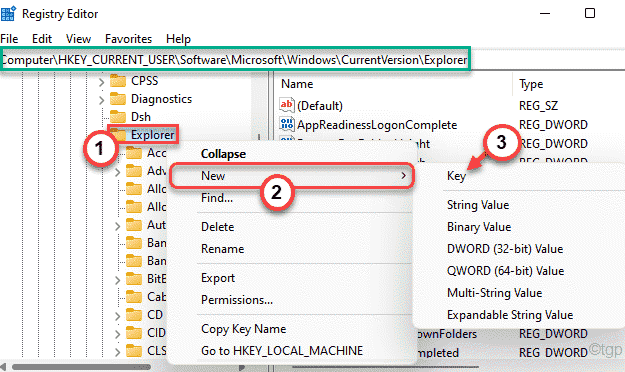The image size is (625, 372).
Task: Click the (Default) string value icon
Action: click(x=287, y=105)
